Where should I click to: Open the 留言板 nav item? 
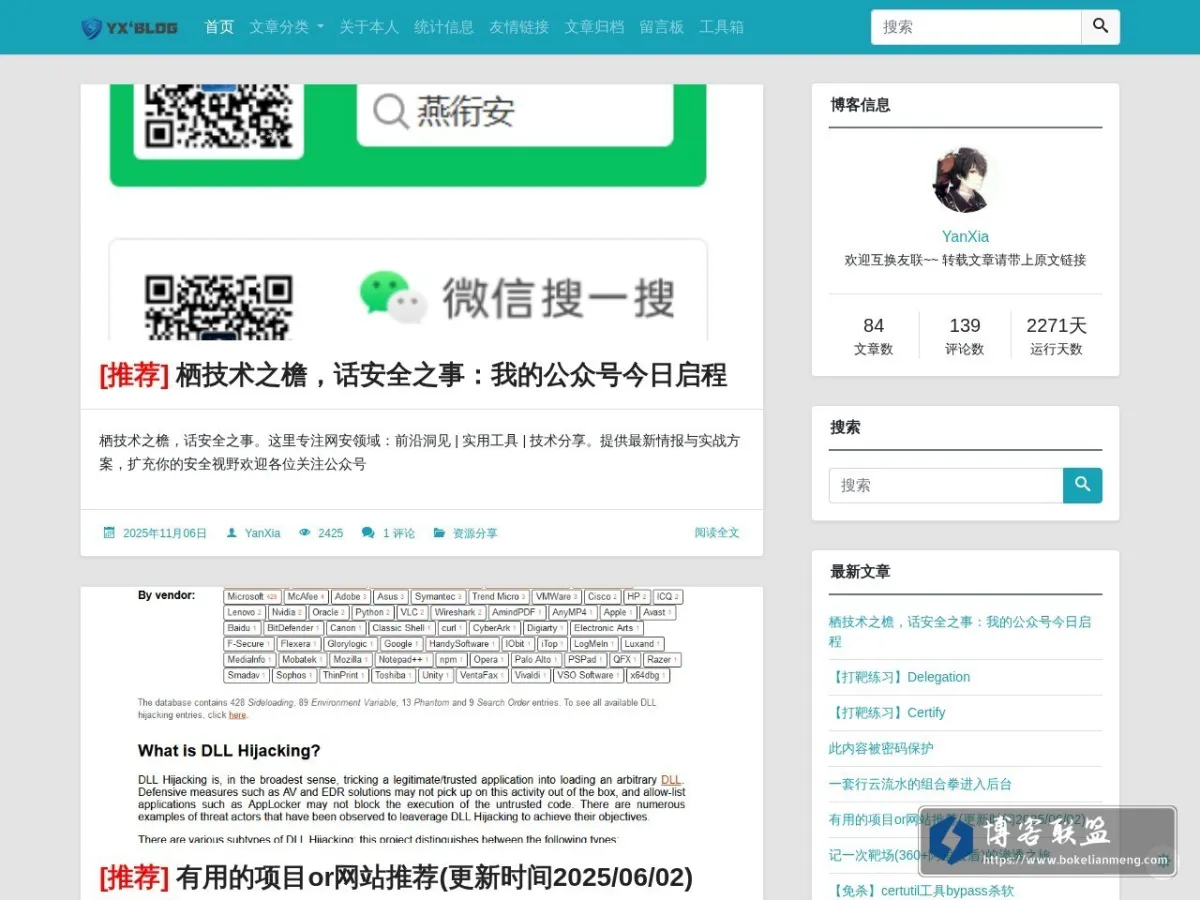(661, 27)
